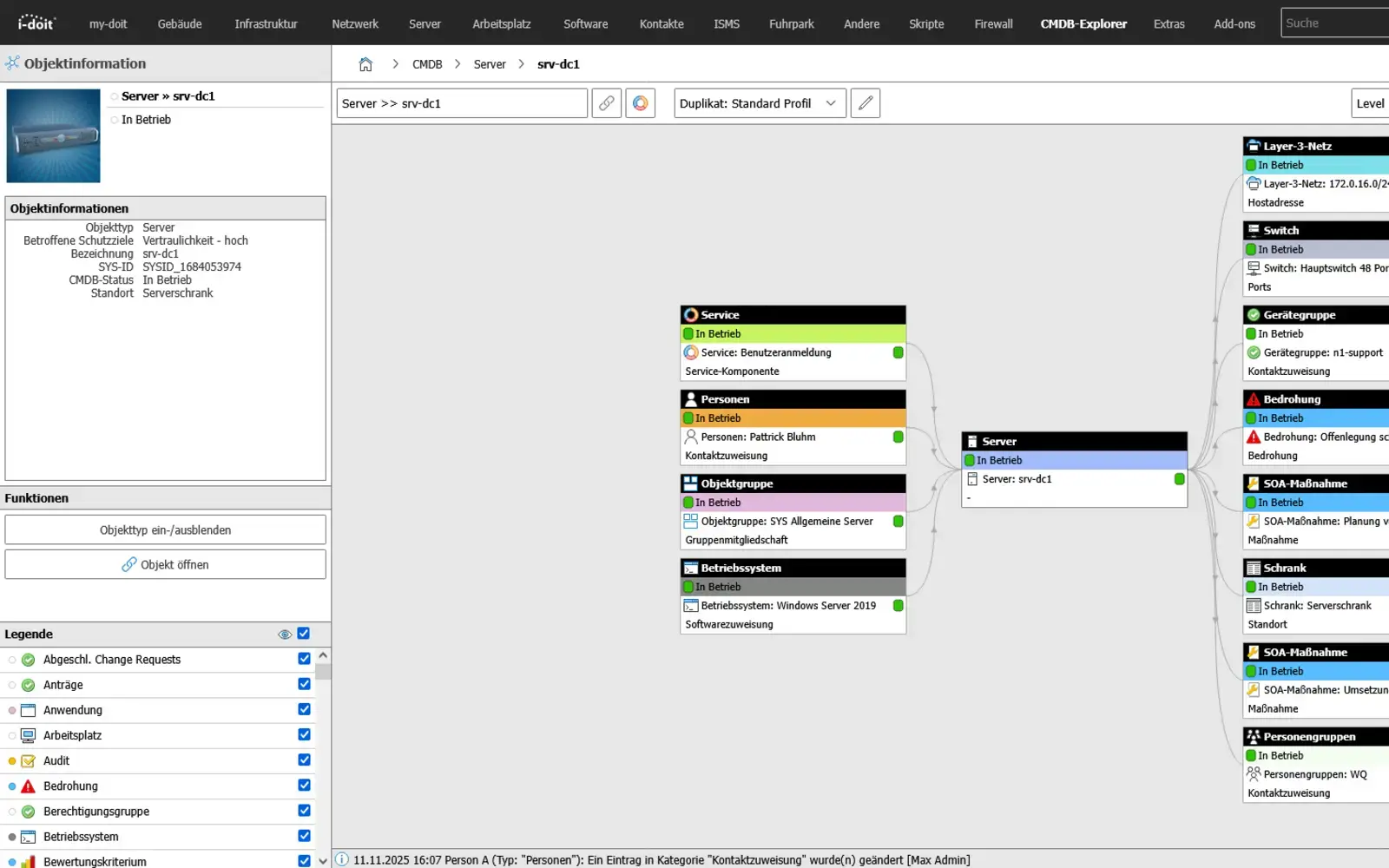The height and width of the screenshot is (868, 1389).
Task: Select the red Bedrohung warning triangle icon in the legend
Action: pyautogui.click(x=28, y=786)
